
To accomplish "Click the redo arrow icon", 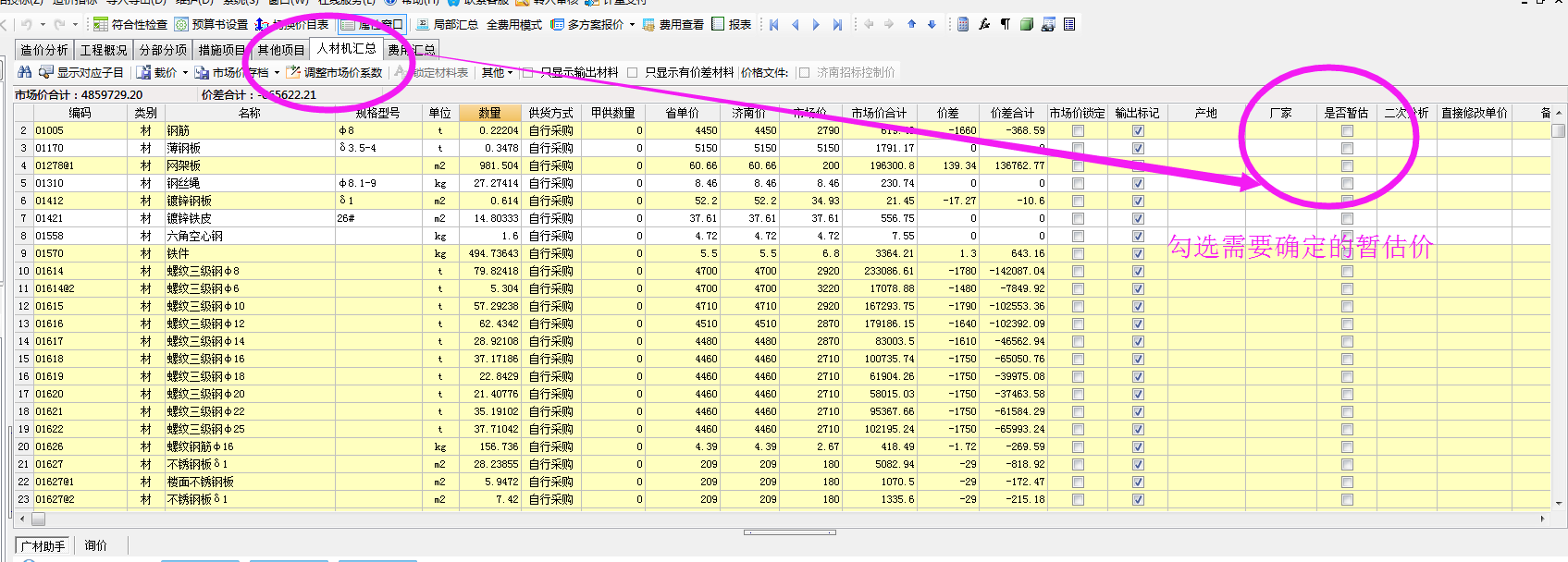I will click(x=59, y=24).
